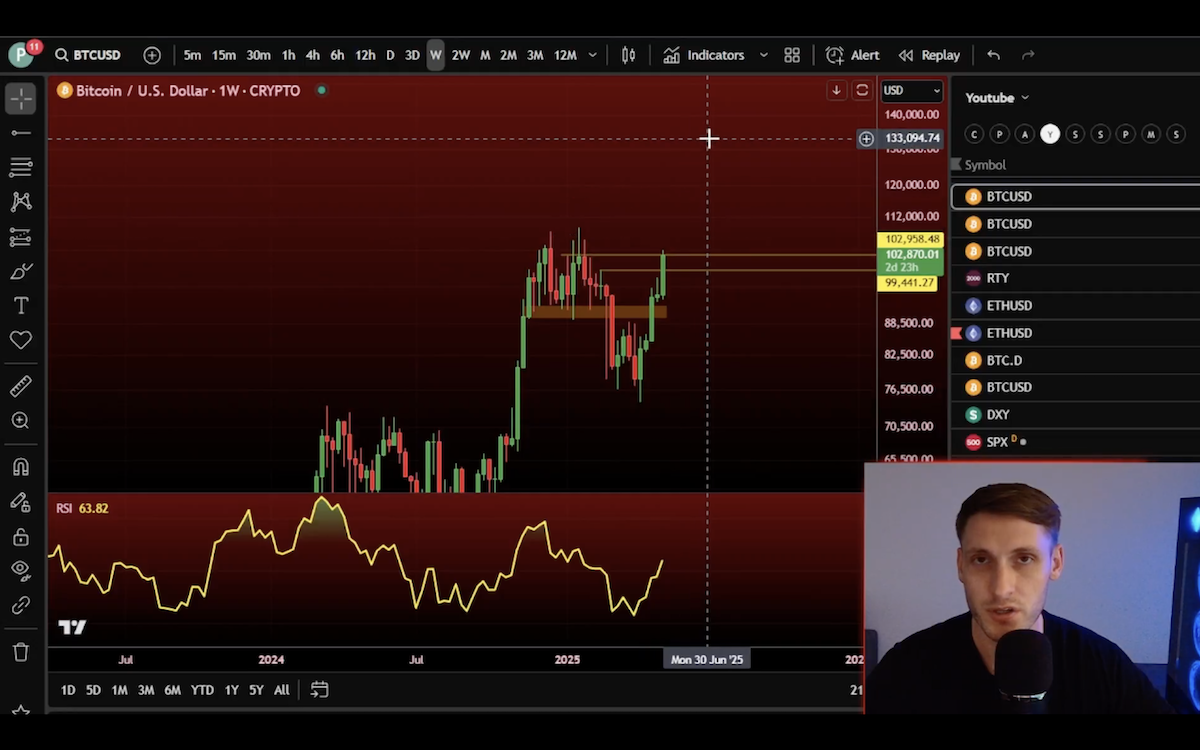Activate the Zoom In tool
The image size is (1200, 750).
click(x=21, y=421)
